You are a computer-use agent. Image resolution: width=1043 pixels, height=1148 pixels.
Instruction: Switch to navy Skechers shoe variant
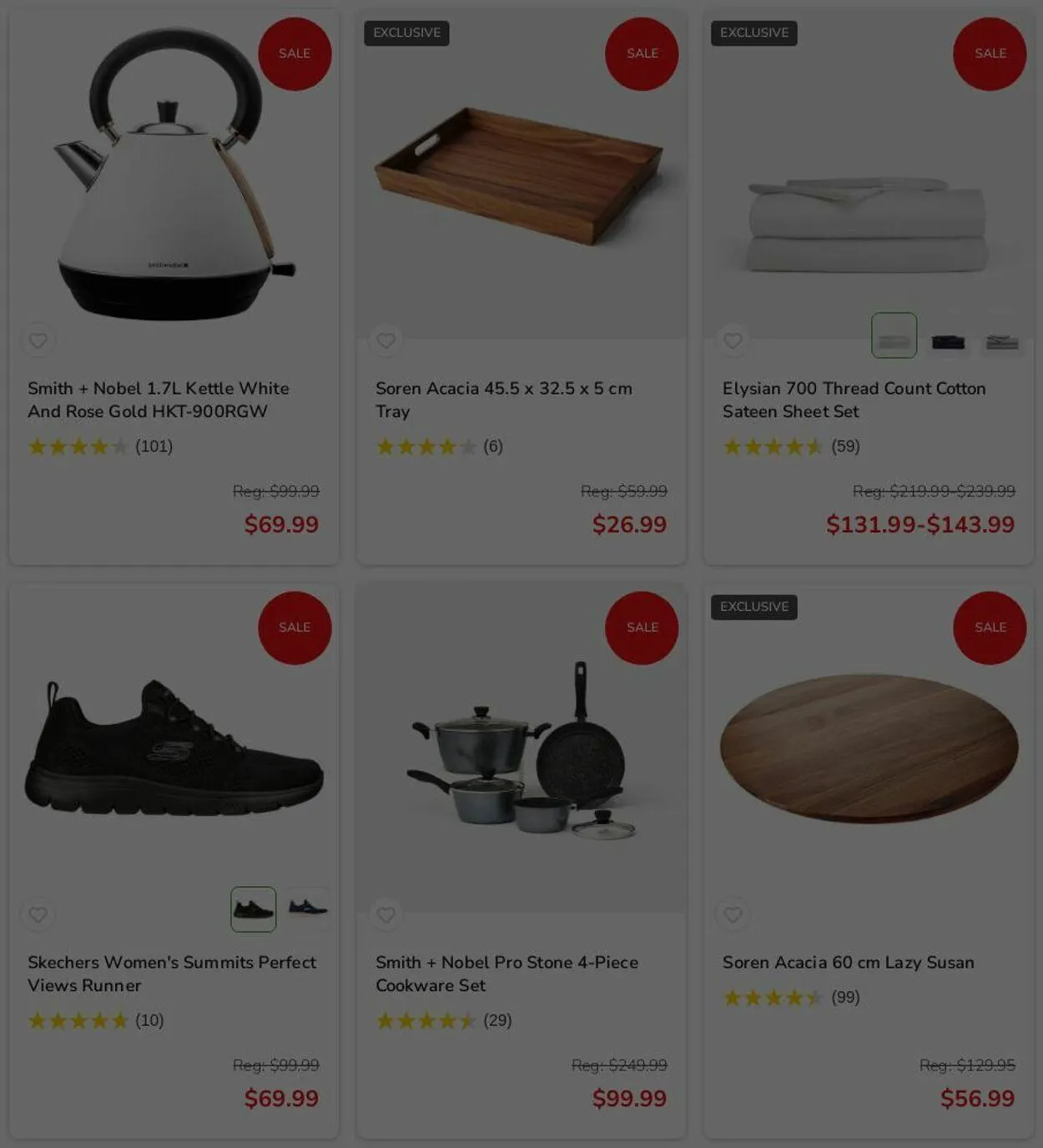point(308,907)
